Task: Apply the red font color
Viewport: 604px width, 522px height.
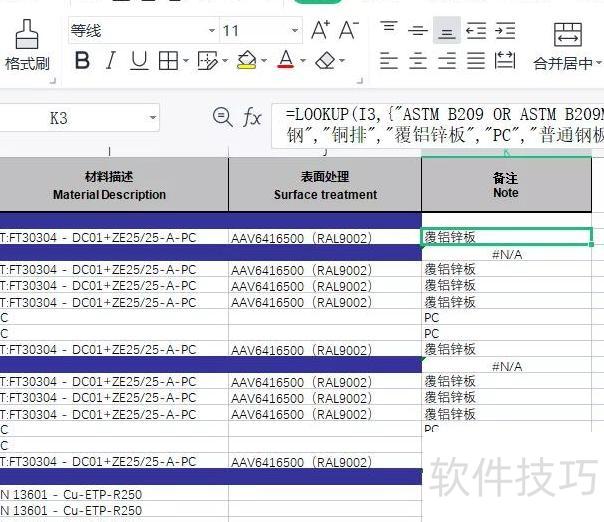Action: tap(286, 60)
